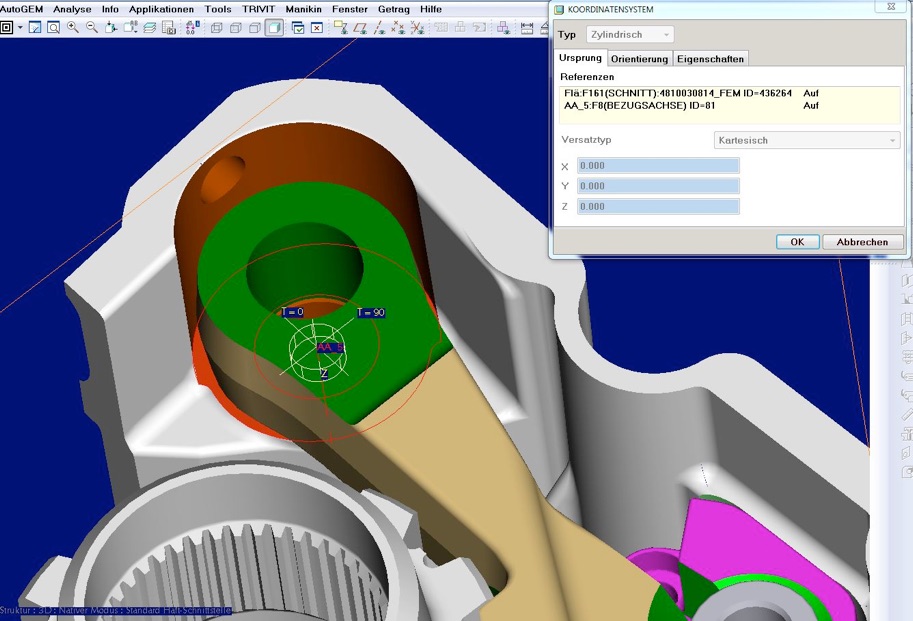Screen dimensions: 913x621
Task: Toggle No Hidden display style
Action: tap(255, 27)
